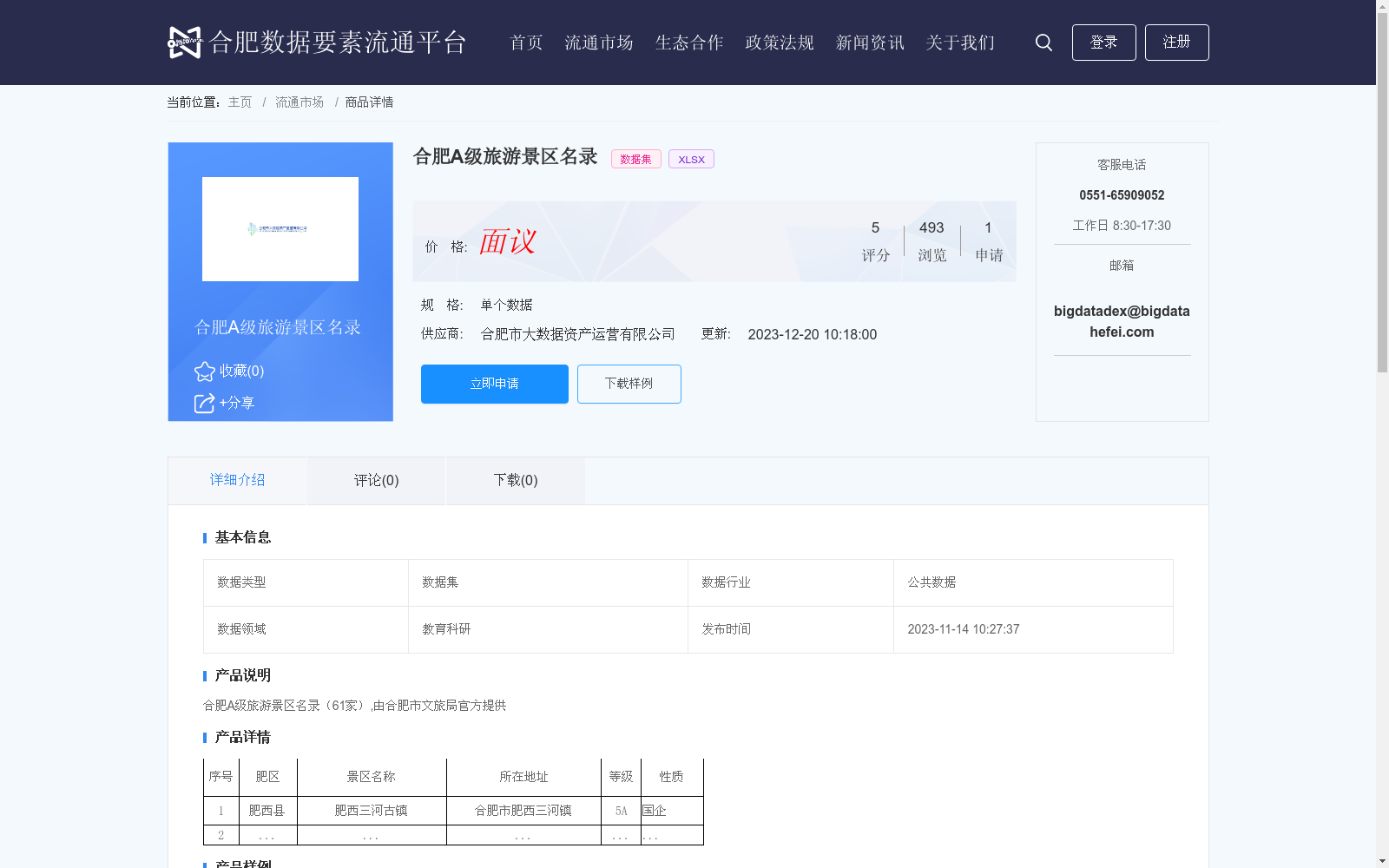Open the 生态合作 menu item
This screenshot has height=868, width=1389.
coord(688,42)
